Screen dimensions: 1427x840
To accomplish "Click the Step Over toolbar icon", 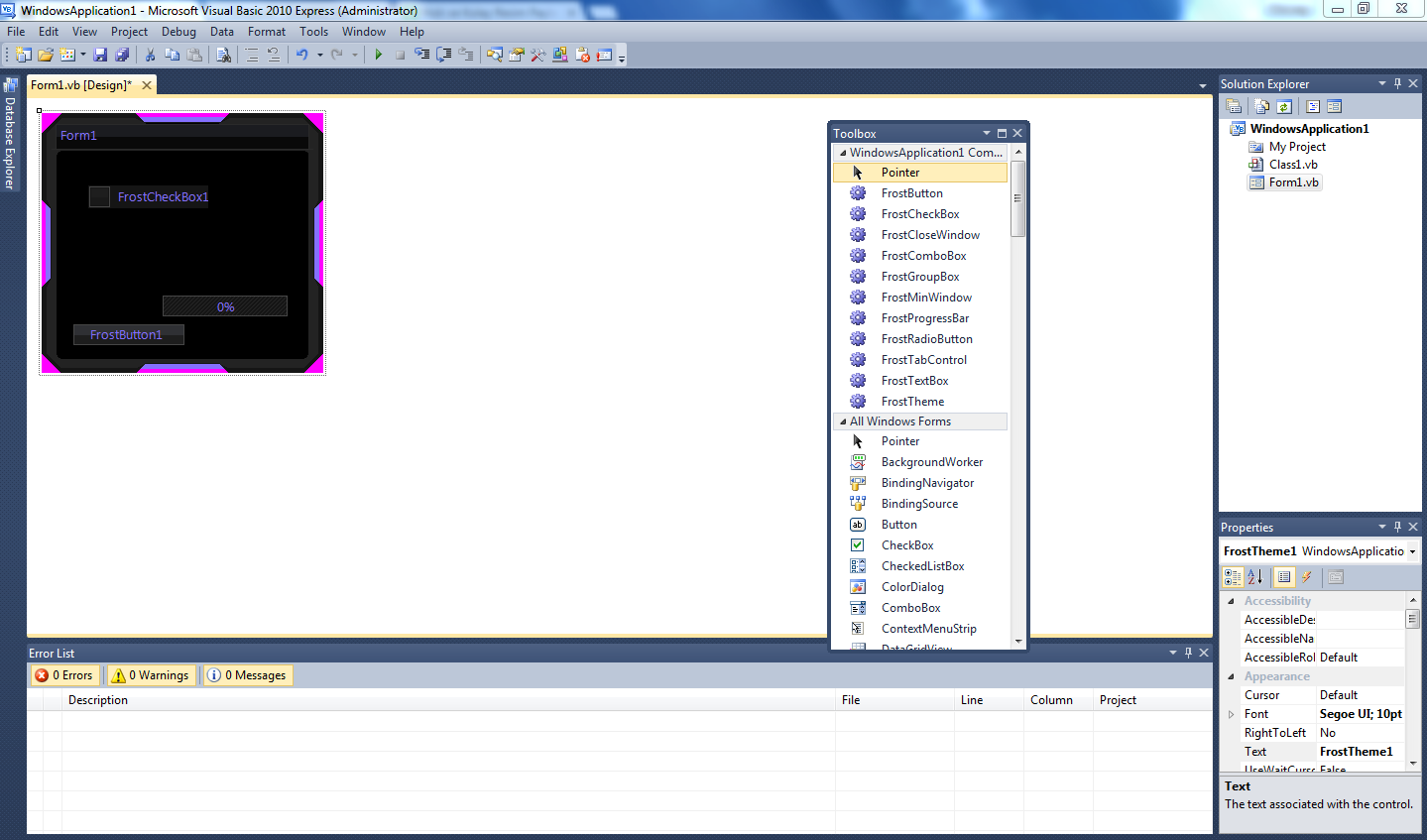I will pyautogui.click(x=443, y=56).
